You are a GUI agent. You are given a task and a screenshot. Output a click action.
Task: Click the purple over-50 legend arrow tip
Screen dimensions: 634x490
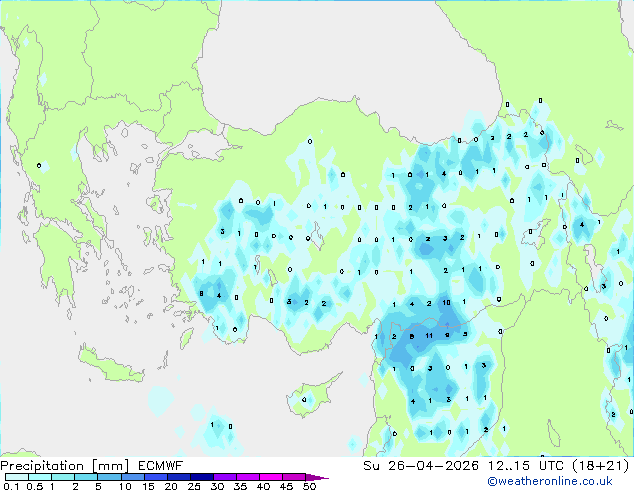317,477
